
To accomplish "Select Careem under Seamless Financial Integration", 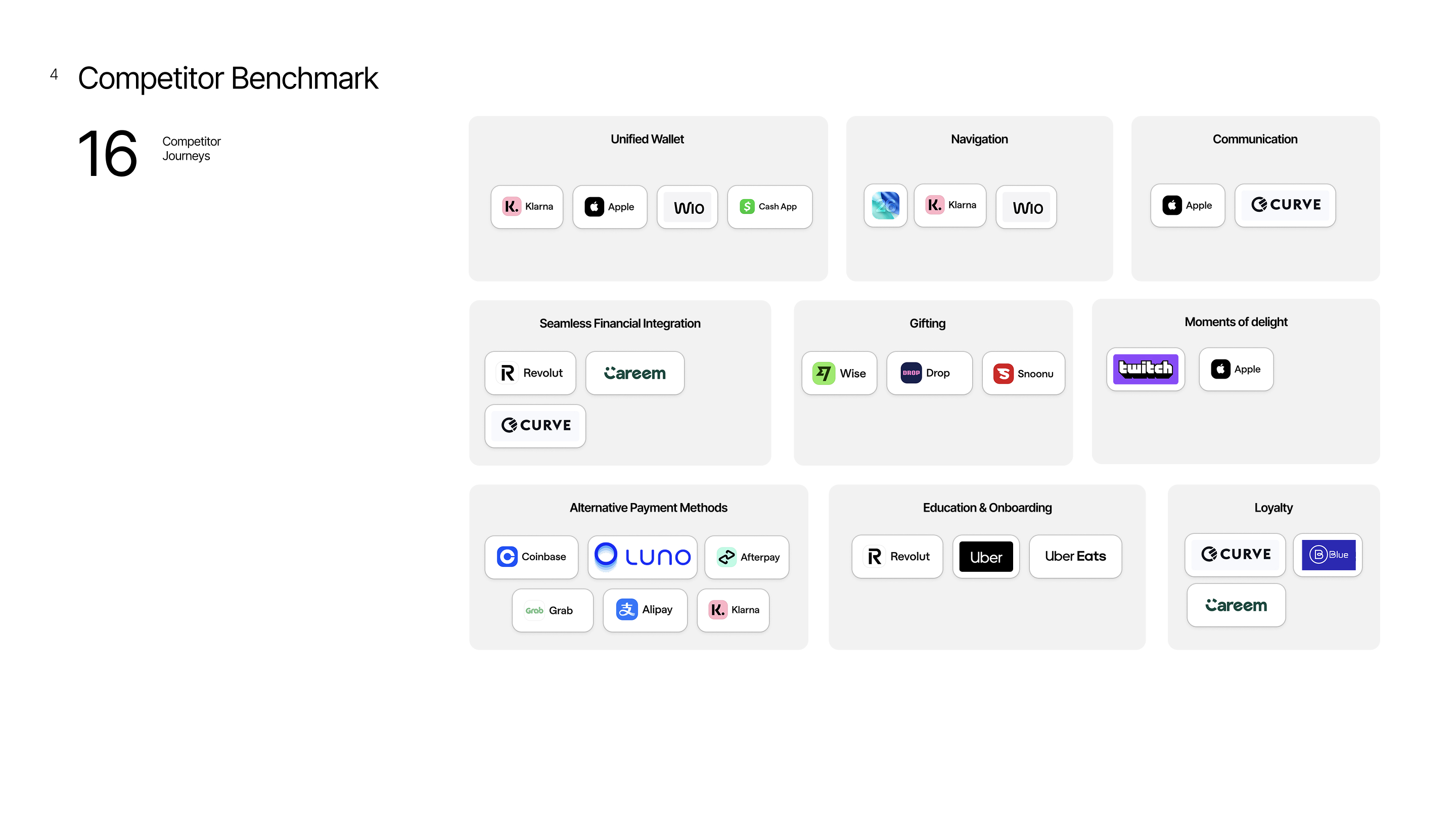I will pos(635,373).
